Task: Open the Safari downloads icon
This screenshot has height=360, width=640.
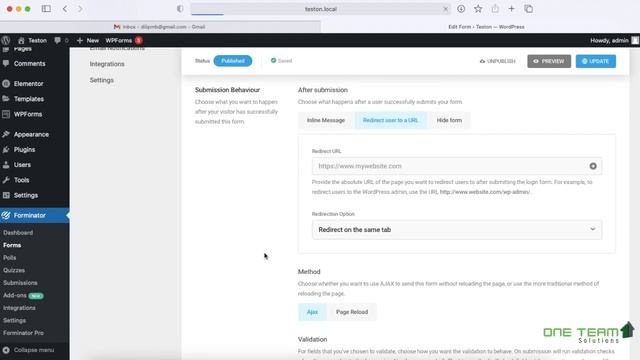Action: (x=461, y=9)
